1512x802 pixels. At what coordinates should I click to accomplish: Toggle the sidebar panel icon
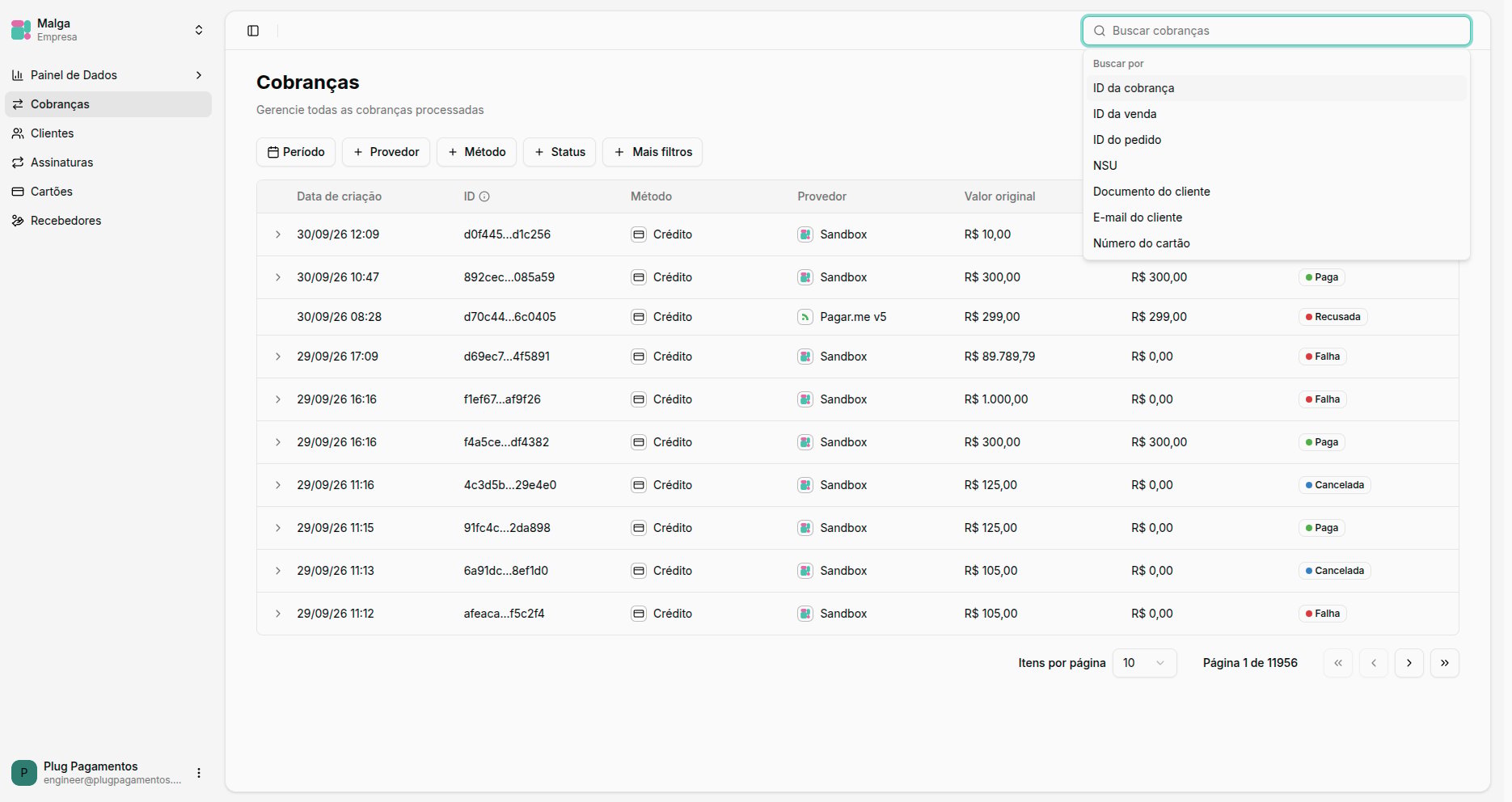tap(253, 31)
